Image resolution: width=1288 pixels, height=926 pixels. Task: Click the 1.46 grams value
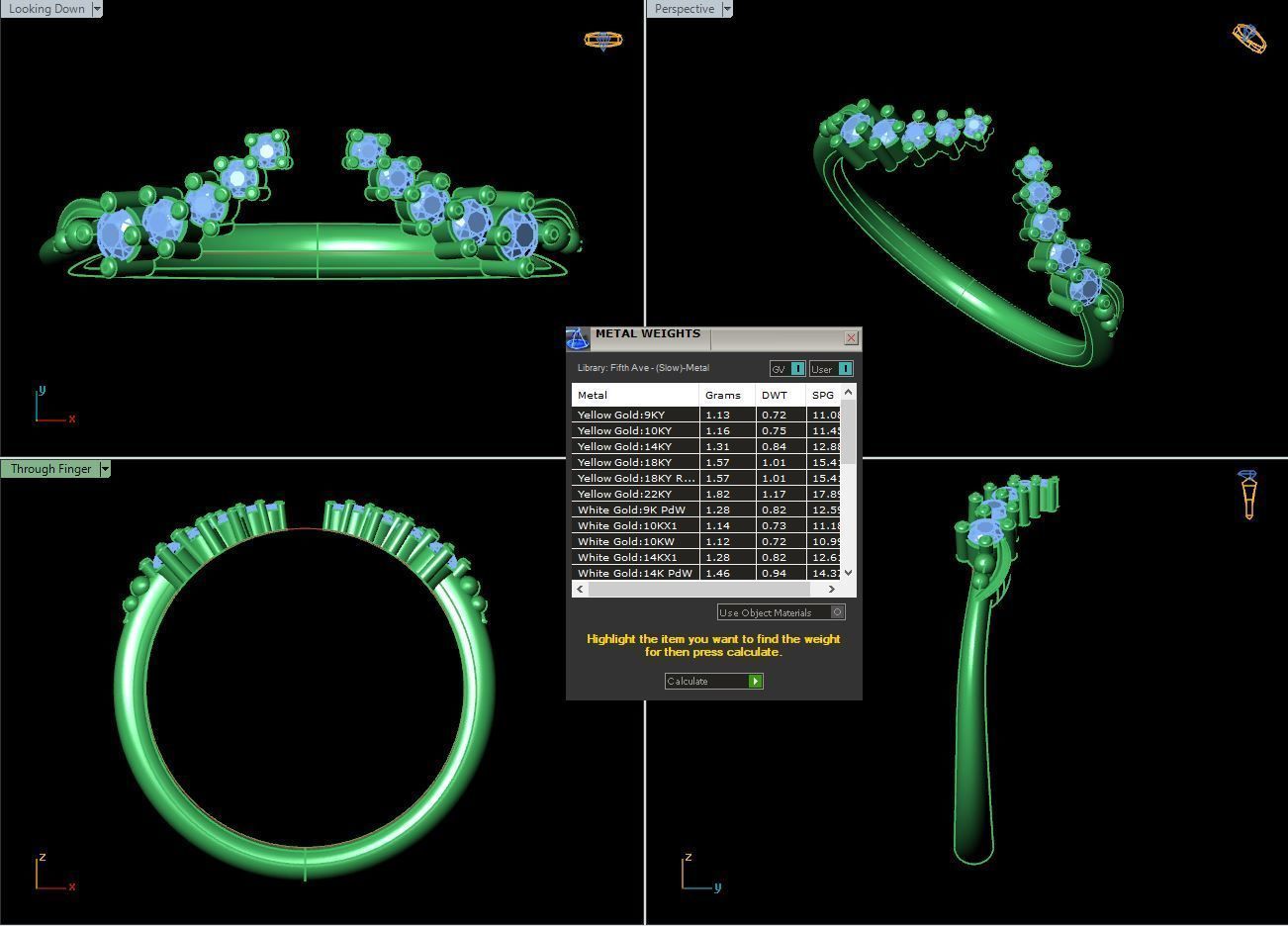pyautogui.click(x=717, y=573)
